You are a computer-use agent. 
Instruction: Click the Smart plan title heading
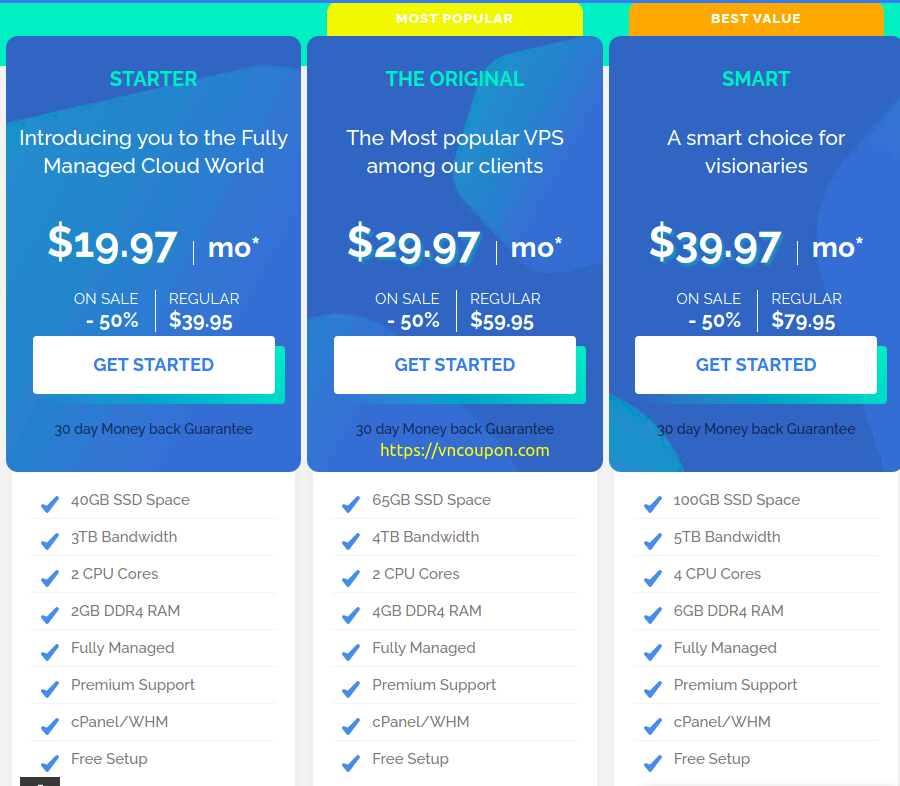click(x=756, y=79)
